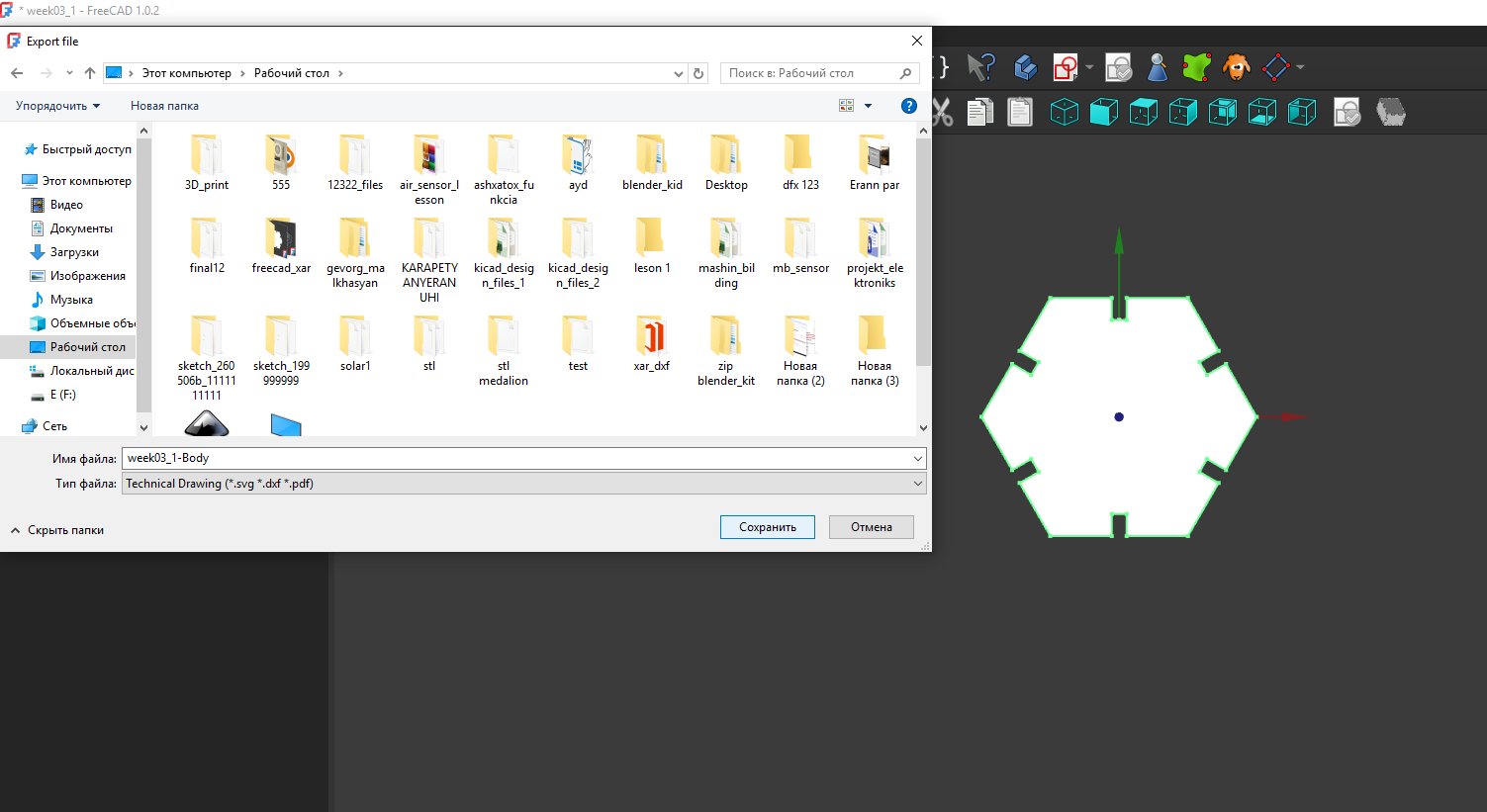Click Новая папка to create a folder
The height and width of the screenshot is (812, 1487).
pos(164,106)
